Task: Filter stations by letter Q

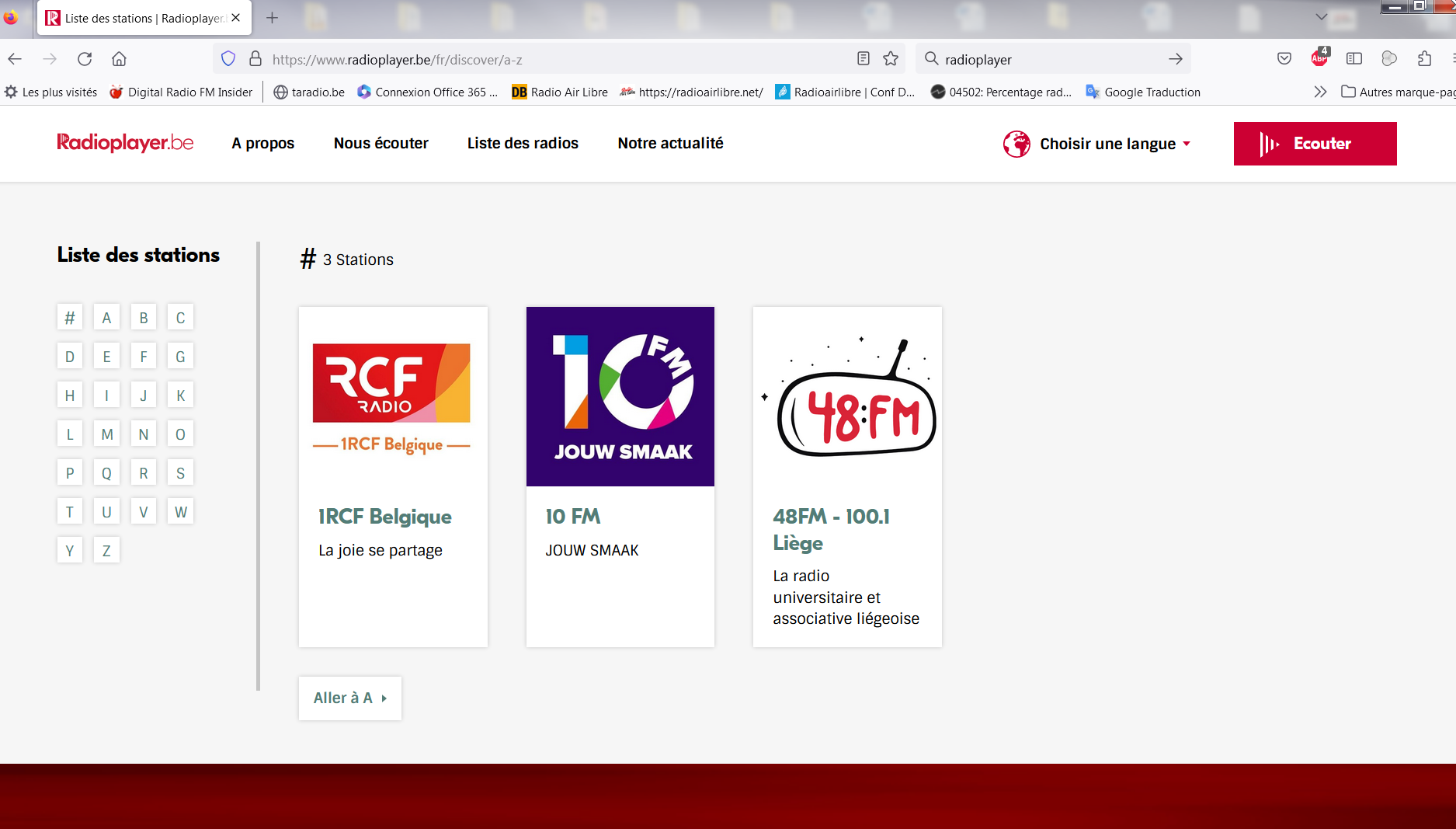Action: [x=106, y=472]
